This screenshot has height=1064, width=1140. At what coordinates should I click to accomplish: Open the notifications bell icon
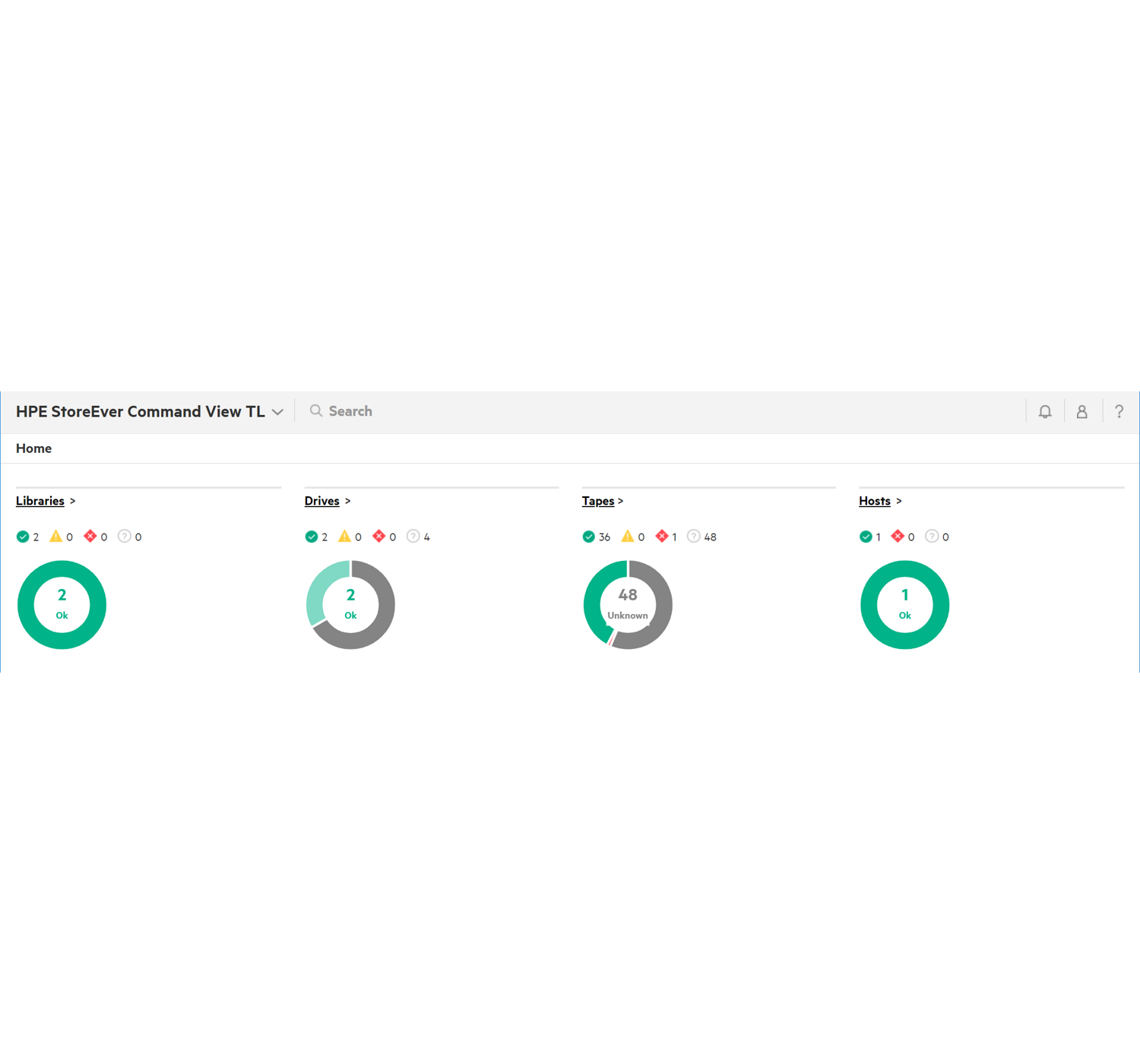pos(1045,411)
